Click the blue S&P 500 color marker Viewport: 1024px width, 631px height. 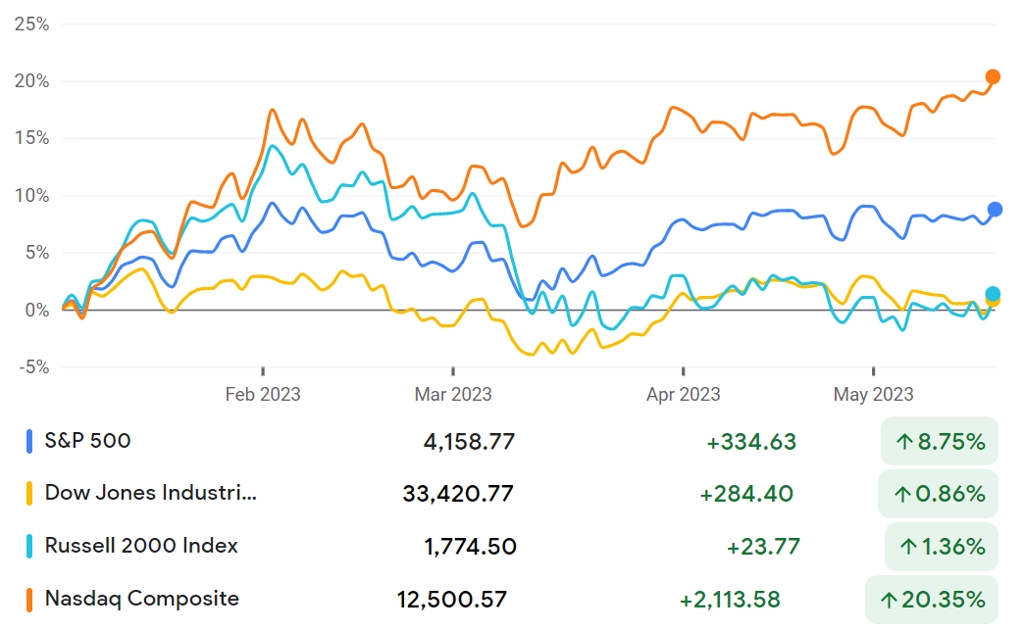tap(29, 442)
